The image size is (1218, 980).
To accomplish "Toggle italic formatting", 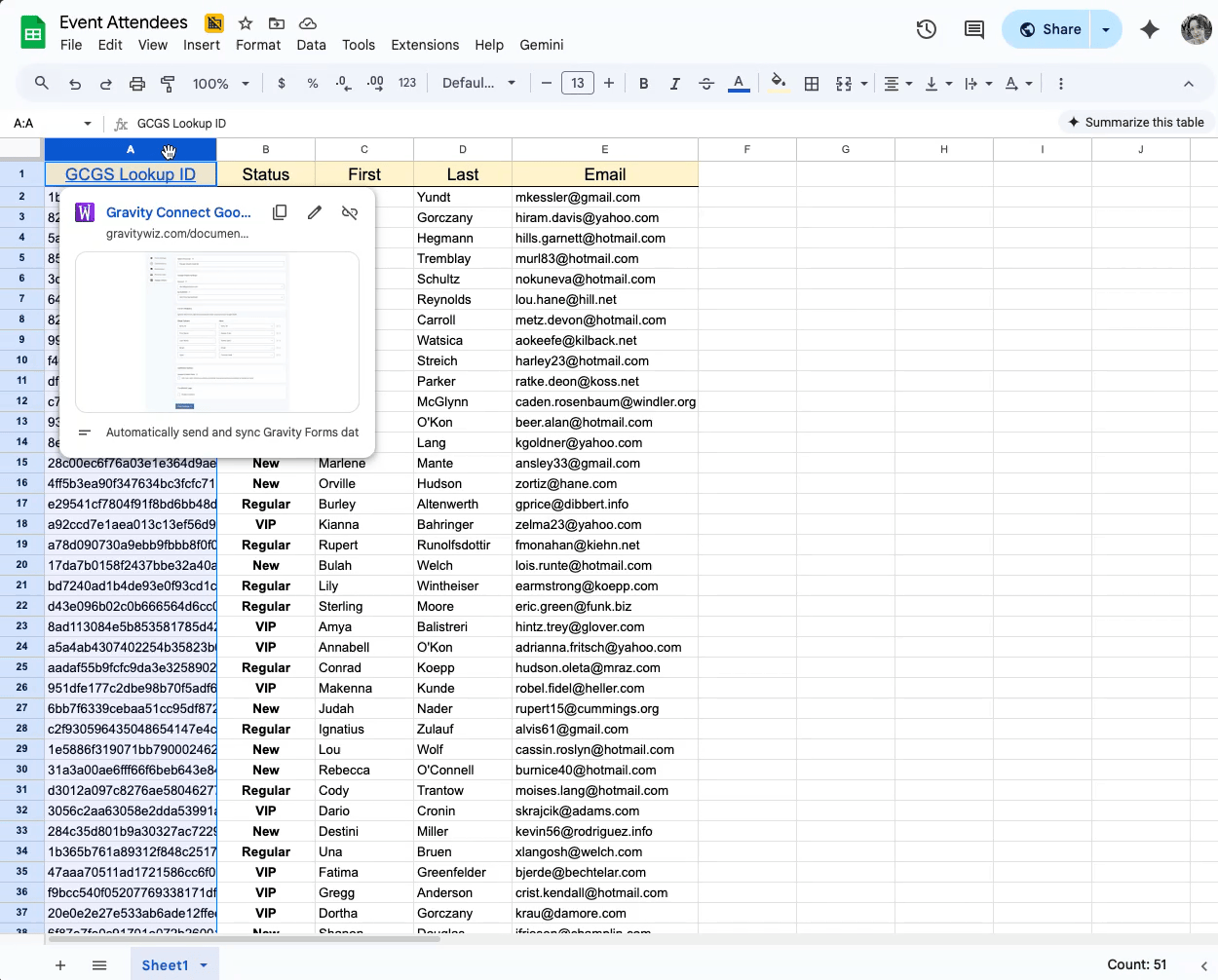I will 674,84.
